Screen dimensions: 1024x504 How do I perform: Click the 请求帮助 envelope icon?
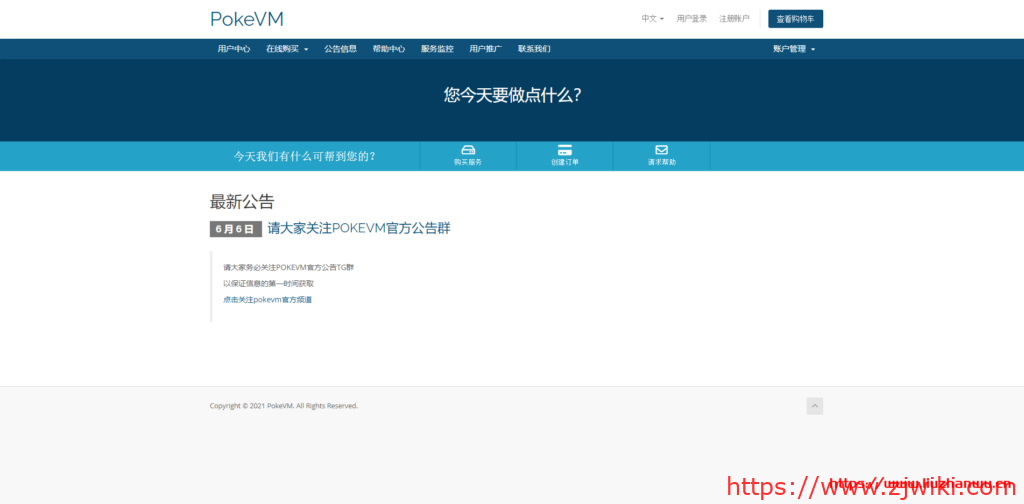pyautogui.click(x=662, y=150)
